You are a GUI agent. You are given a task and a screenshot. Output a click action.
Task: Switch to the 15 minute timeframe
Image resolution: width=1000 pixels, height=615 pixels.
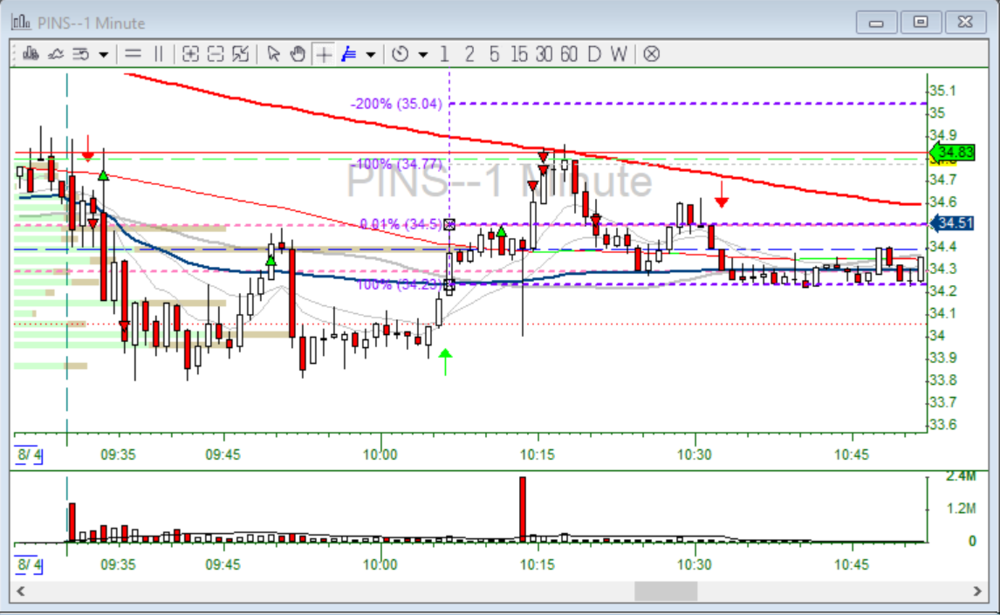[x=519, y=54]
